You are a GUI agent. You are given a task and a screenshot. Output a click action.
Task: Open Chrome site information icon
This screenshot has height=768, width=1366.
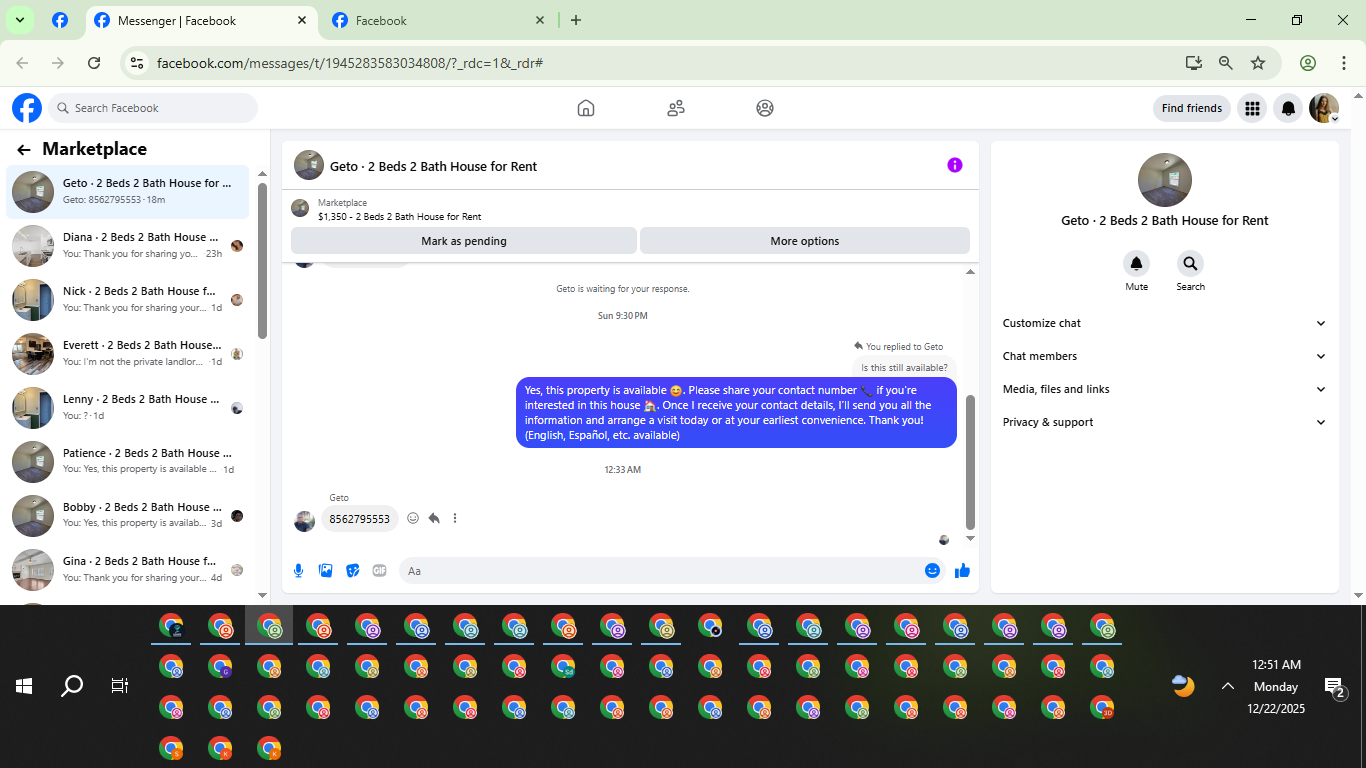[x=138, y=63]
